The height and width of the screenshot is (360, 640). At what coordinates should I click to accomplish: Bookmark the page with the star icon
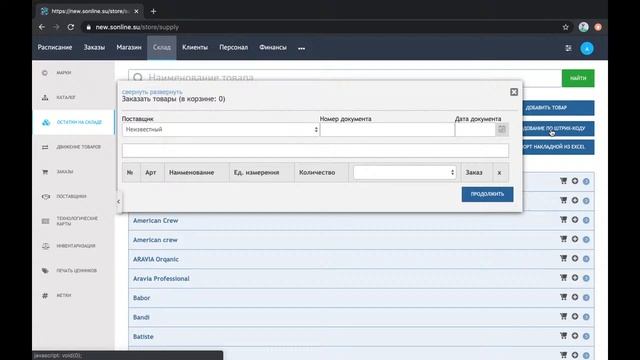pos(565,27)
